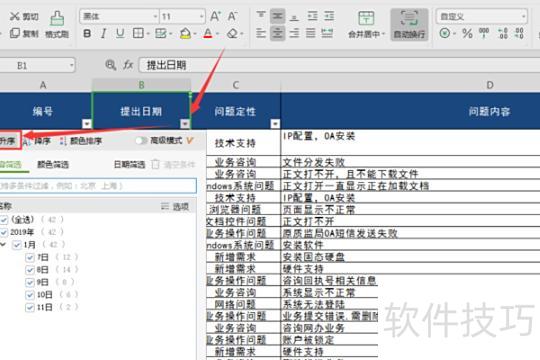Click the distributed alignment icon

(x=327, y=33)
